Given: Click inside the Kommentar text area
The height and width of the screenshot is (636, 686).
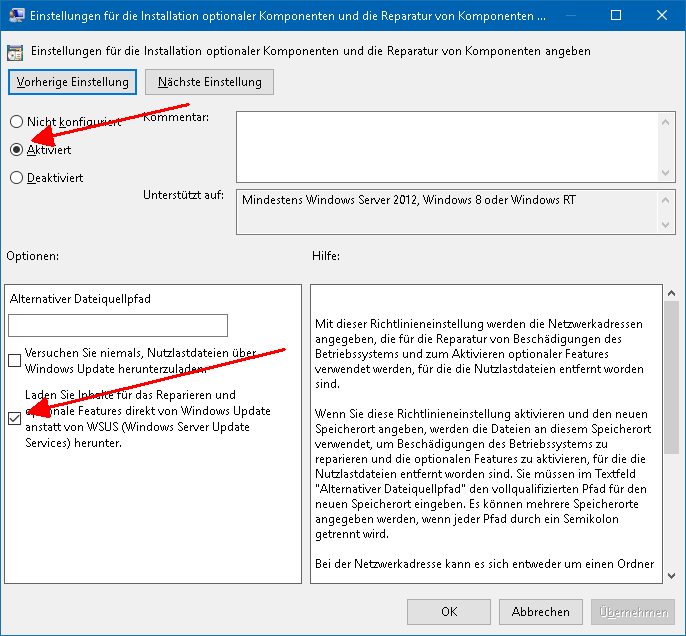Looking at the screenshot, I should (x=445, y=146).
